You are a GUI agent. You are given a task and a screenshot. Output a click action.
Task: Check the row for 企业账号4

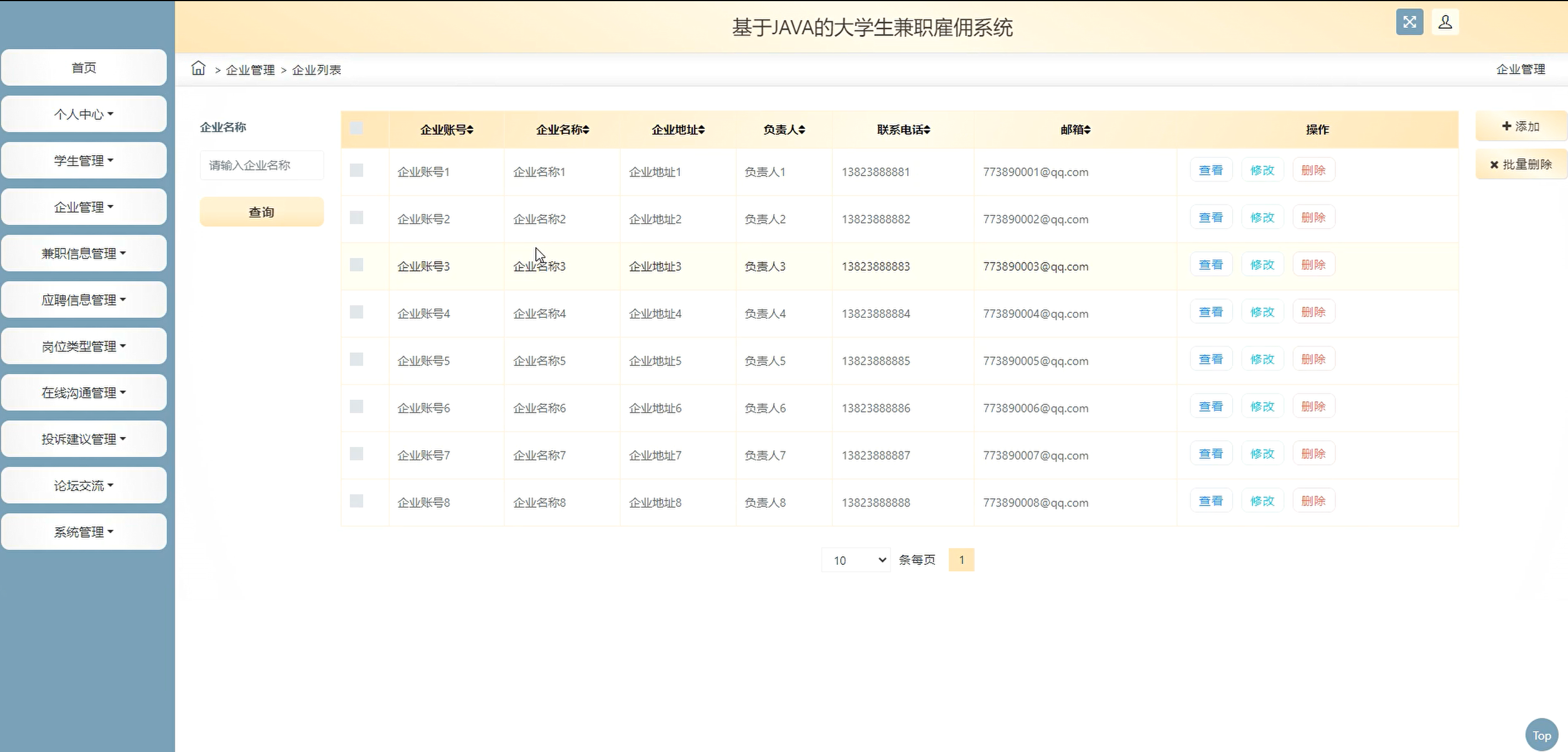click(356, 312)
